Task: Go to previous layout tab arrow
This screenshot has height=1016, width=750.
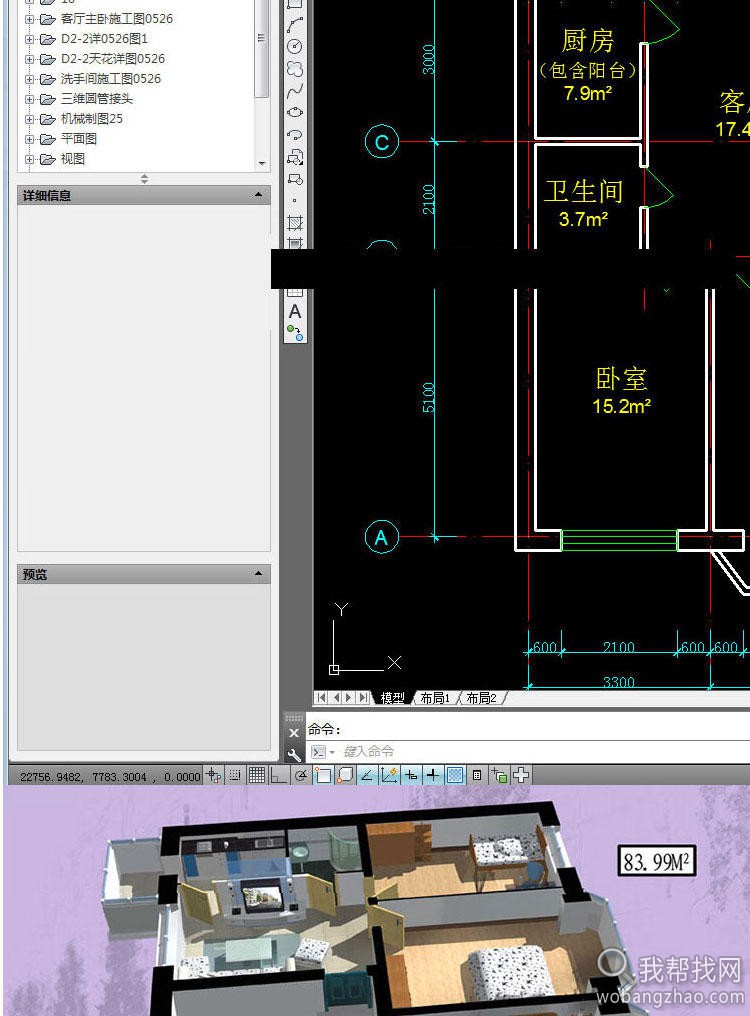Action: (336, 698)
